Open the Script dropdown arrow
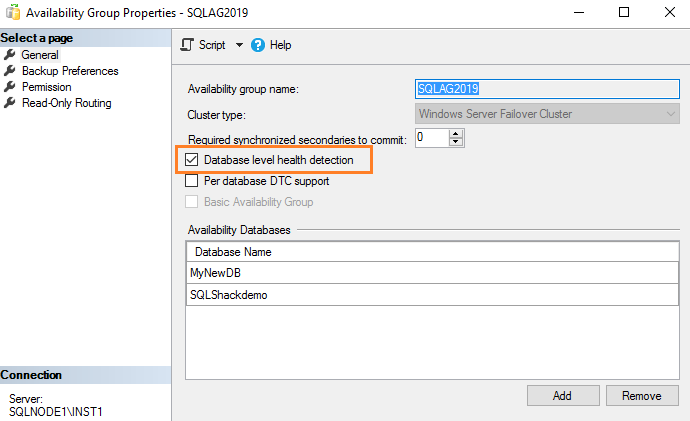This screenshot has width=690, height=421. coord(239,45)
